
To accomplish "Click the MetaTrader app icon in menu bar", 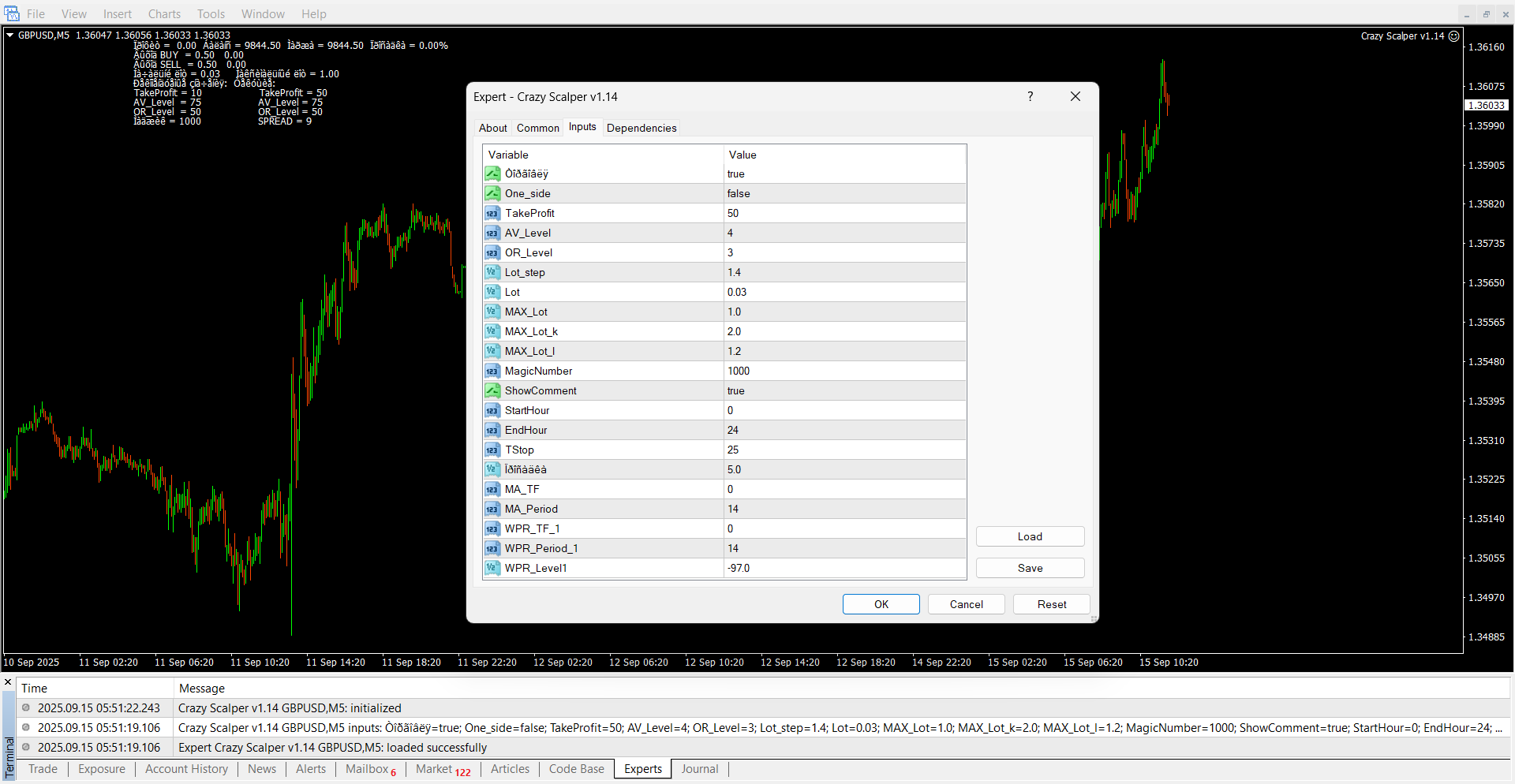I will (12, 13).
